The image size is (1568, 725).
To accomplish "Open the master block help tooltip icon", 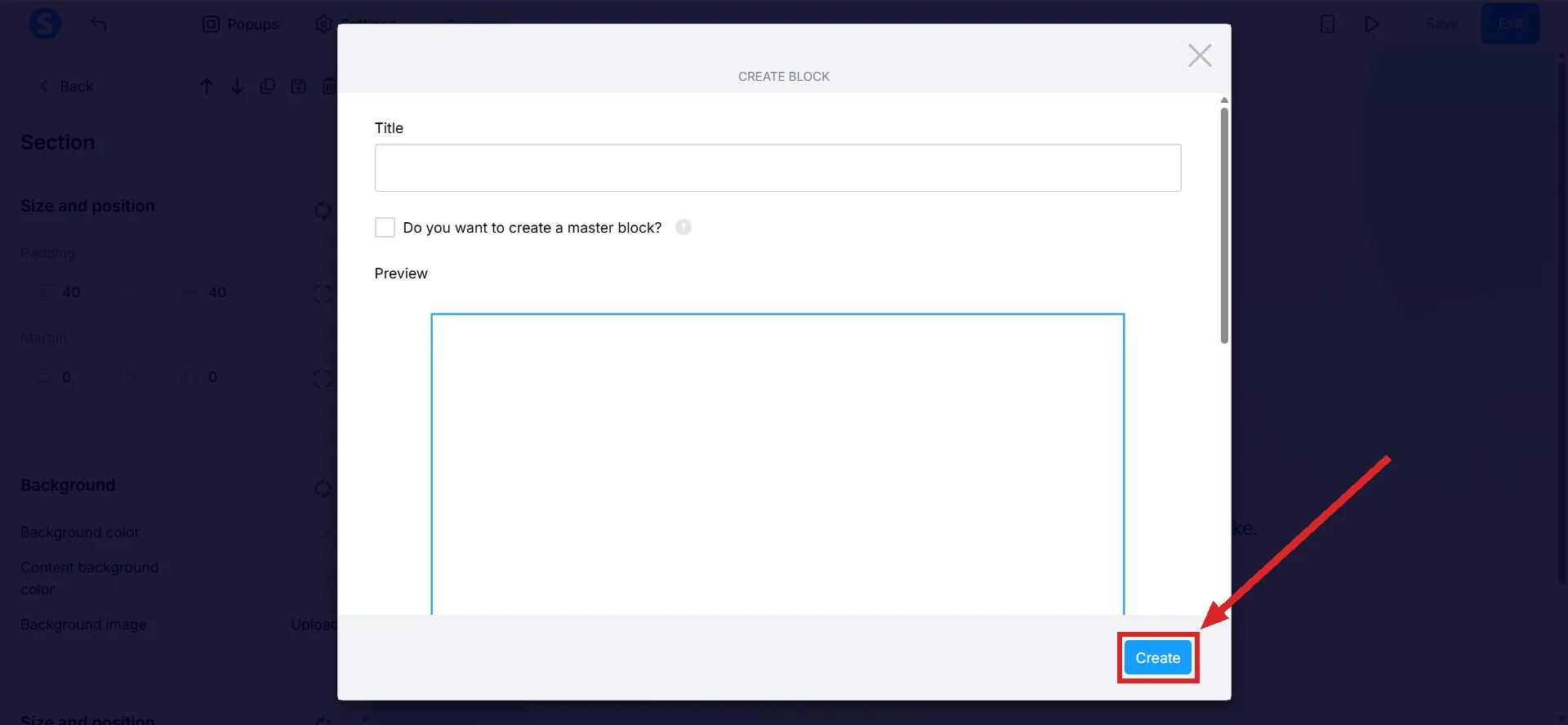I will (x=684, y=227).
